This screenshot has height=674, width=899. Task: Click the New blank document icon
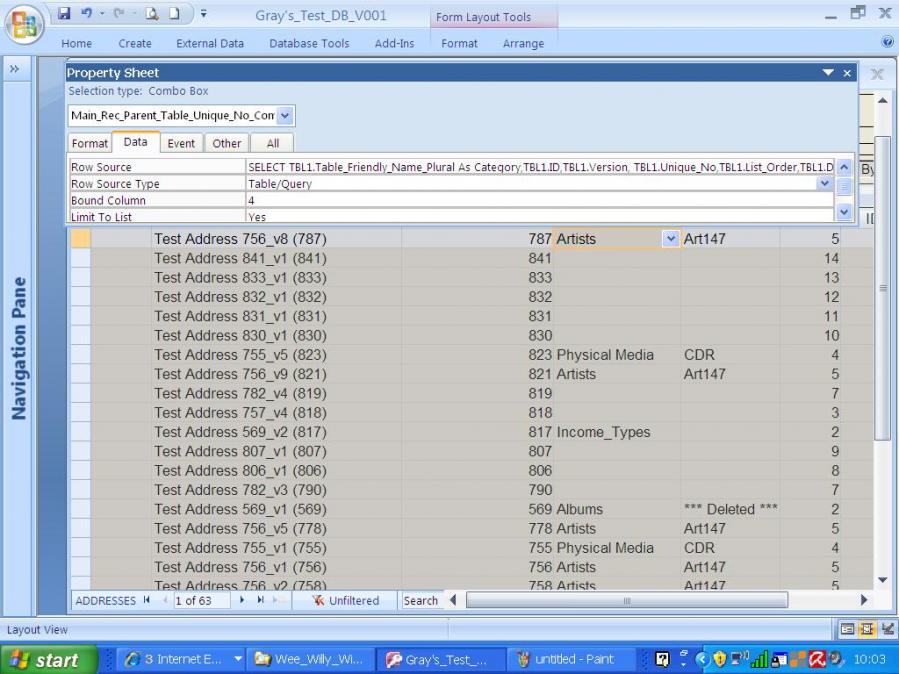[x=173, y=15]
